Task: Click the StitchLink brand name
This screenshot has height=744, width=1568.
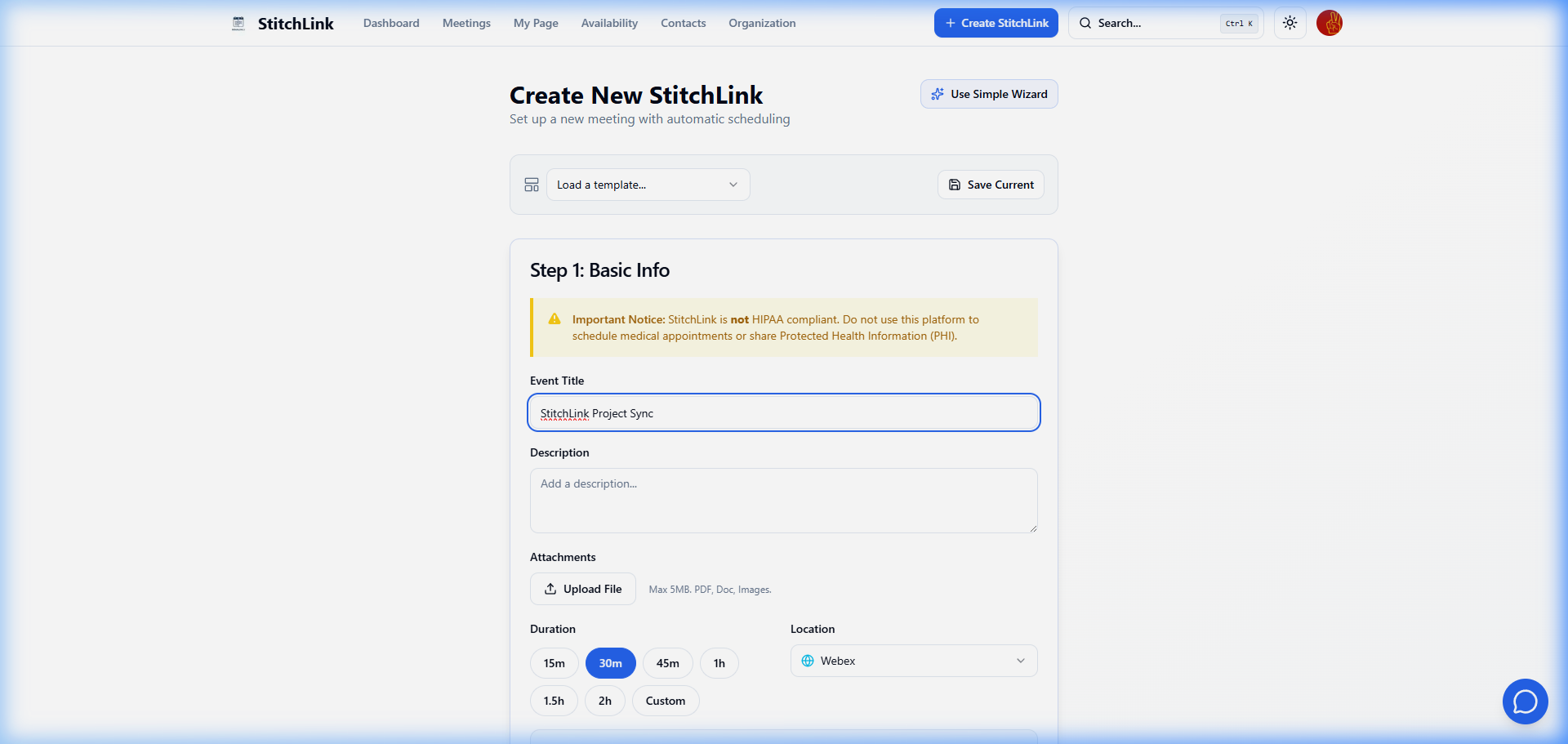Action: (x=296, y=24)
